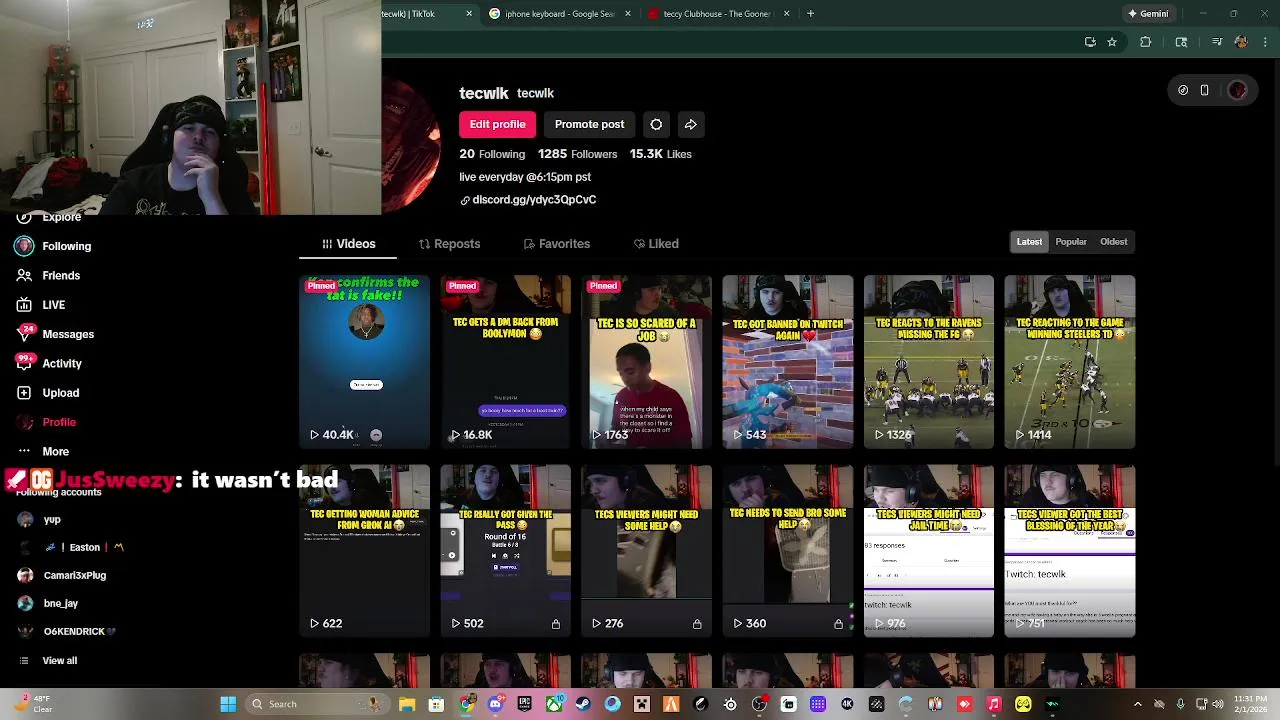The width and height of the screenshot is (1280, 720).
Task: Open Gemini in Chrome
Action: [1147, 14]
